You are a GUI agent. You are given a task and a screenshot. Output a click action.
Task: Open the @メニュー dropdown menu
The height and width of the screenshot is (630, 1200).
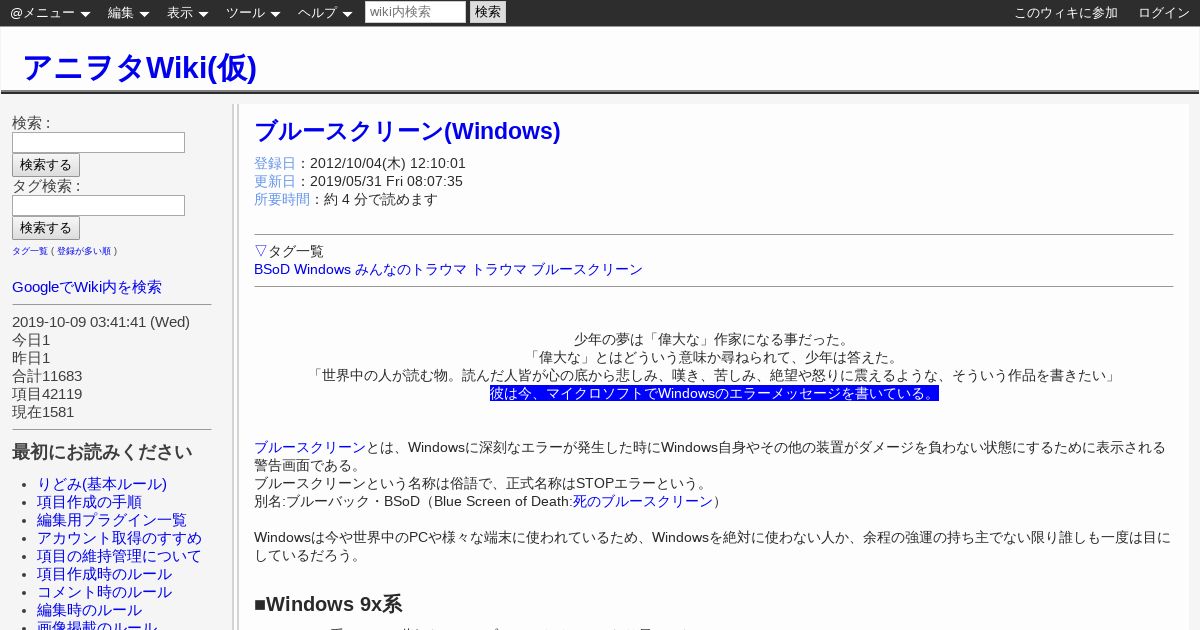pyautogui.click(x=50, y=13)
